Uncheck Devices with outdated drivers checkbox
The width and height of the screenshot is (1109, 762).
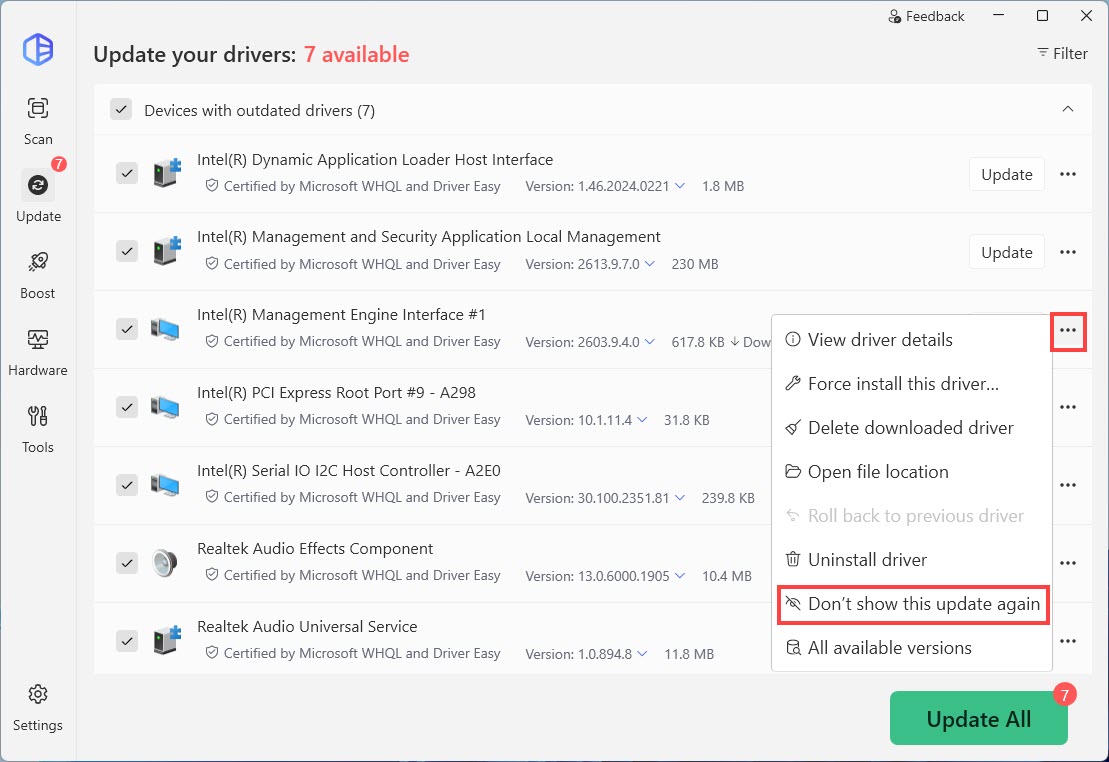click(121, 110)
